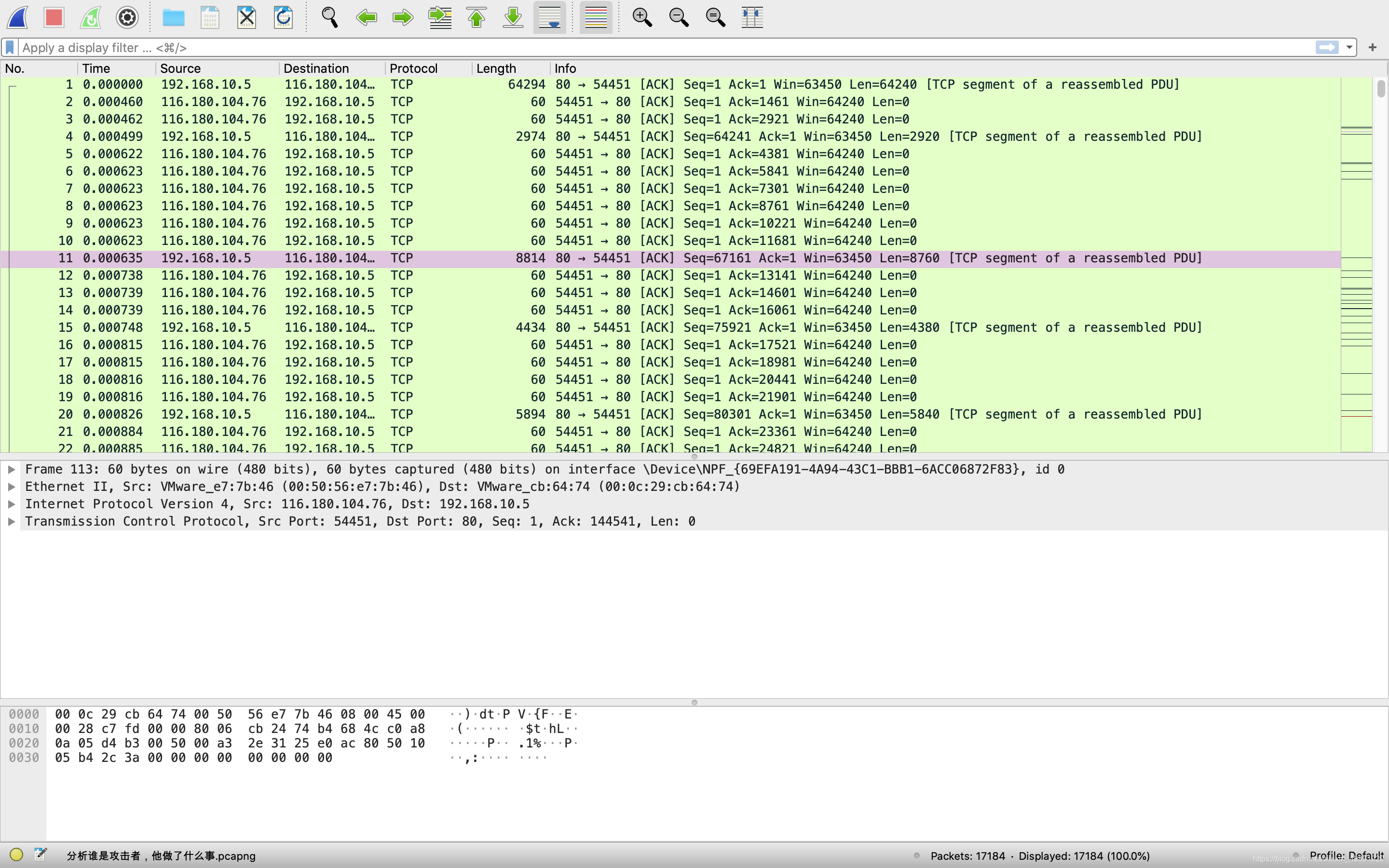Screen dimensions: 1389x868
Task: Open display filter bookmarks
Action: pos(10,47)
